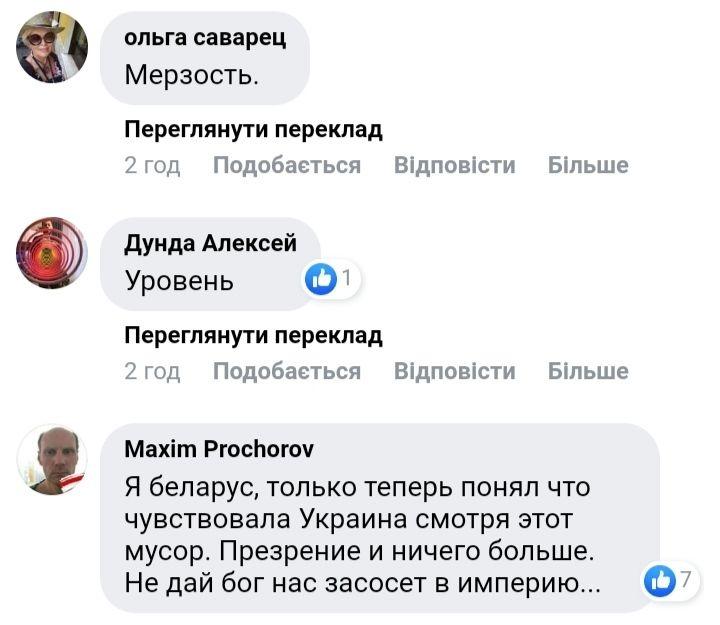
Task: Click ольга саварец profile avatar
Action: (x=52, y=51)
